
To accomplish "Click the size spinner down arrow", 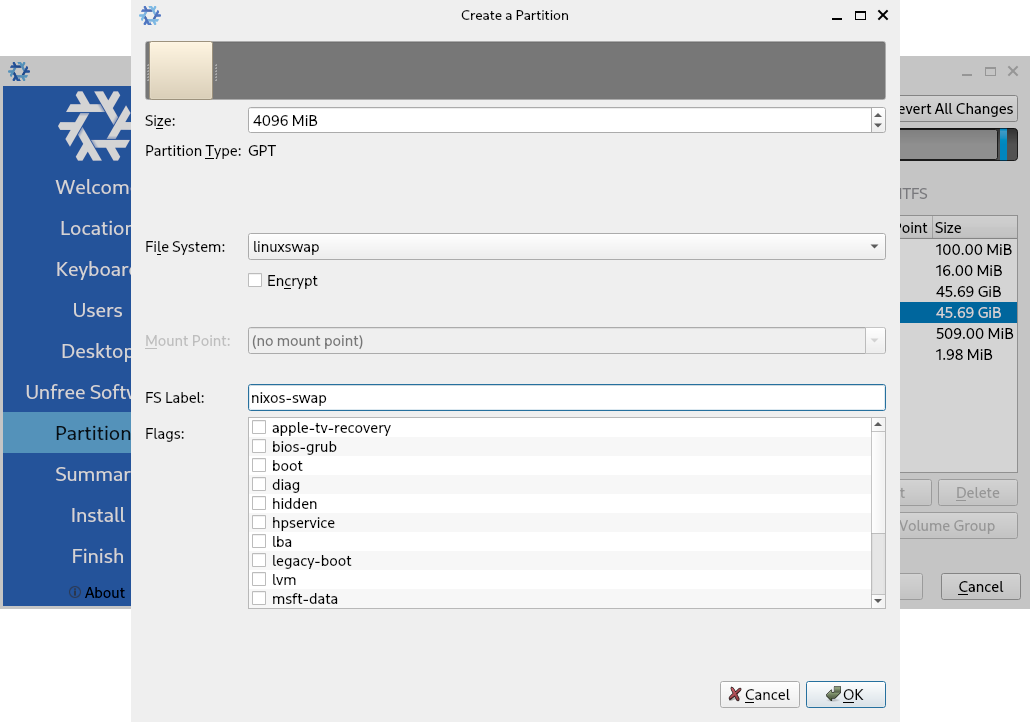I will (877, 126).
